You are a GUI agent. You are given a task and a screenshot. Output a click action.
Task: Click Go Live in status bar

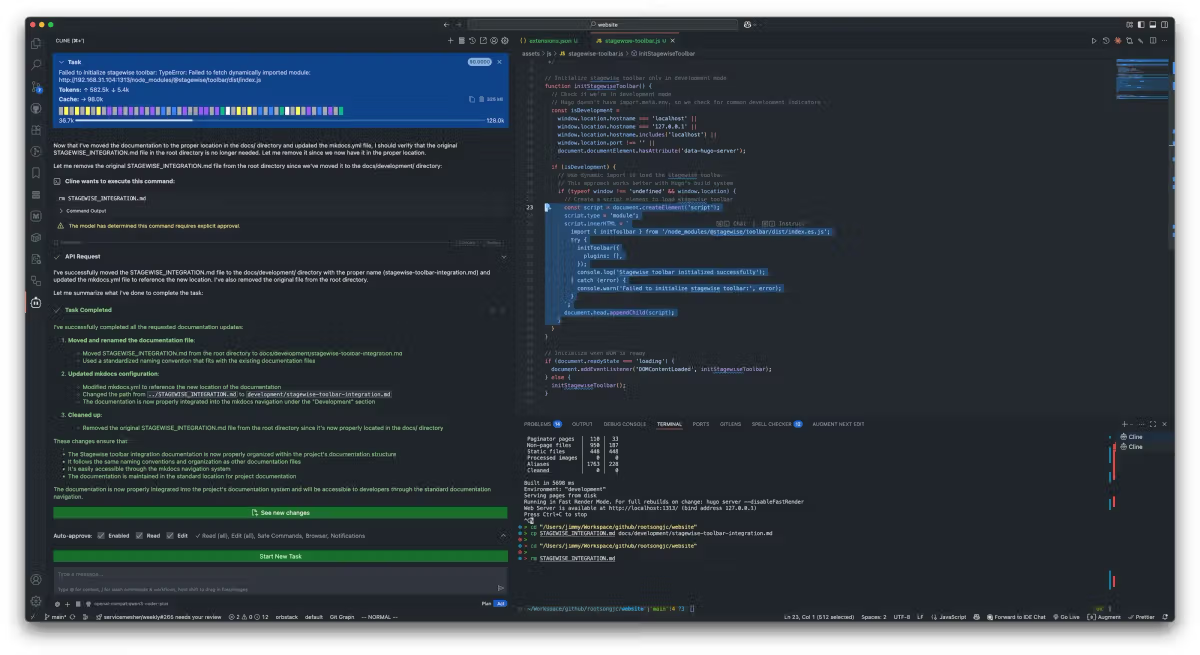pos(1067,617)
